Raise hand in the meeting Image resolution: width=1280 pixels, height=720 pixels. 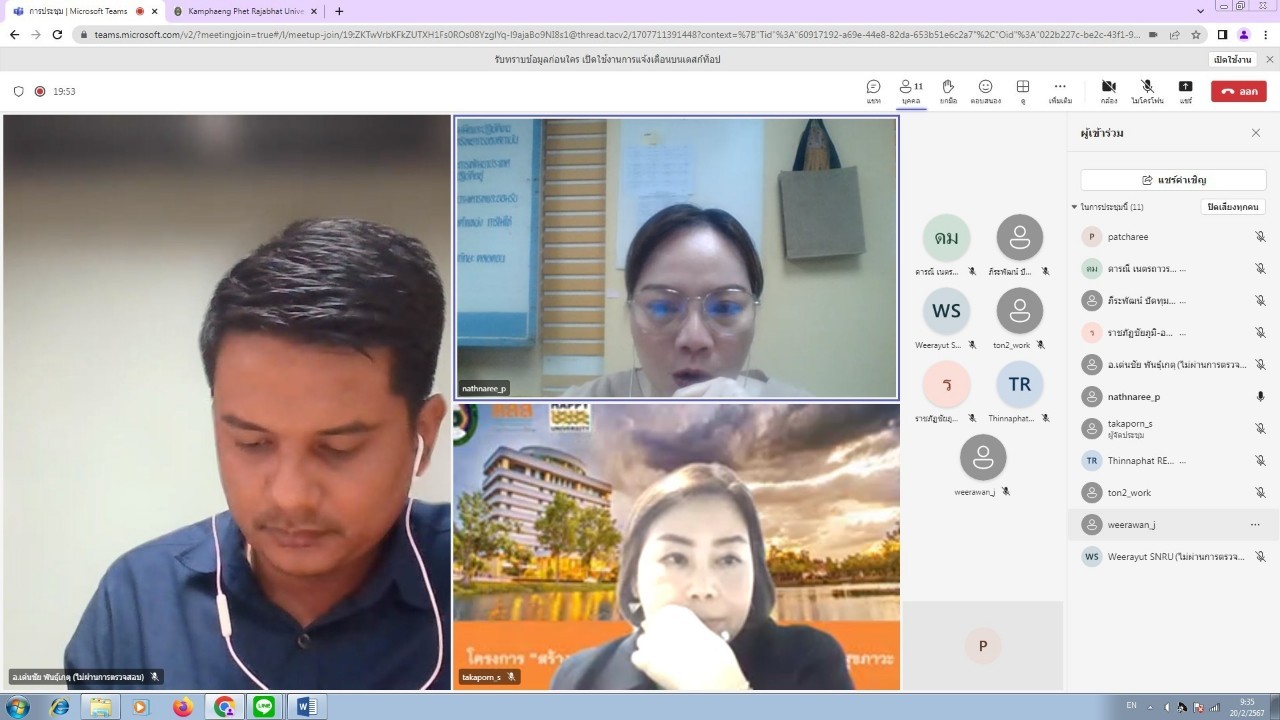[948, 91]
